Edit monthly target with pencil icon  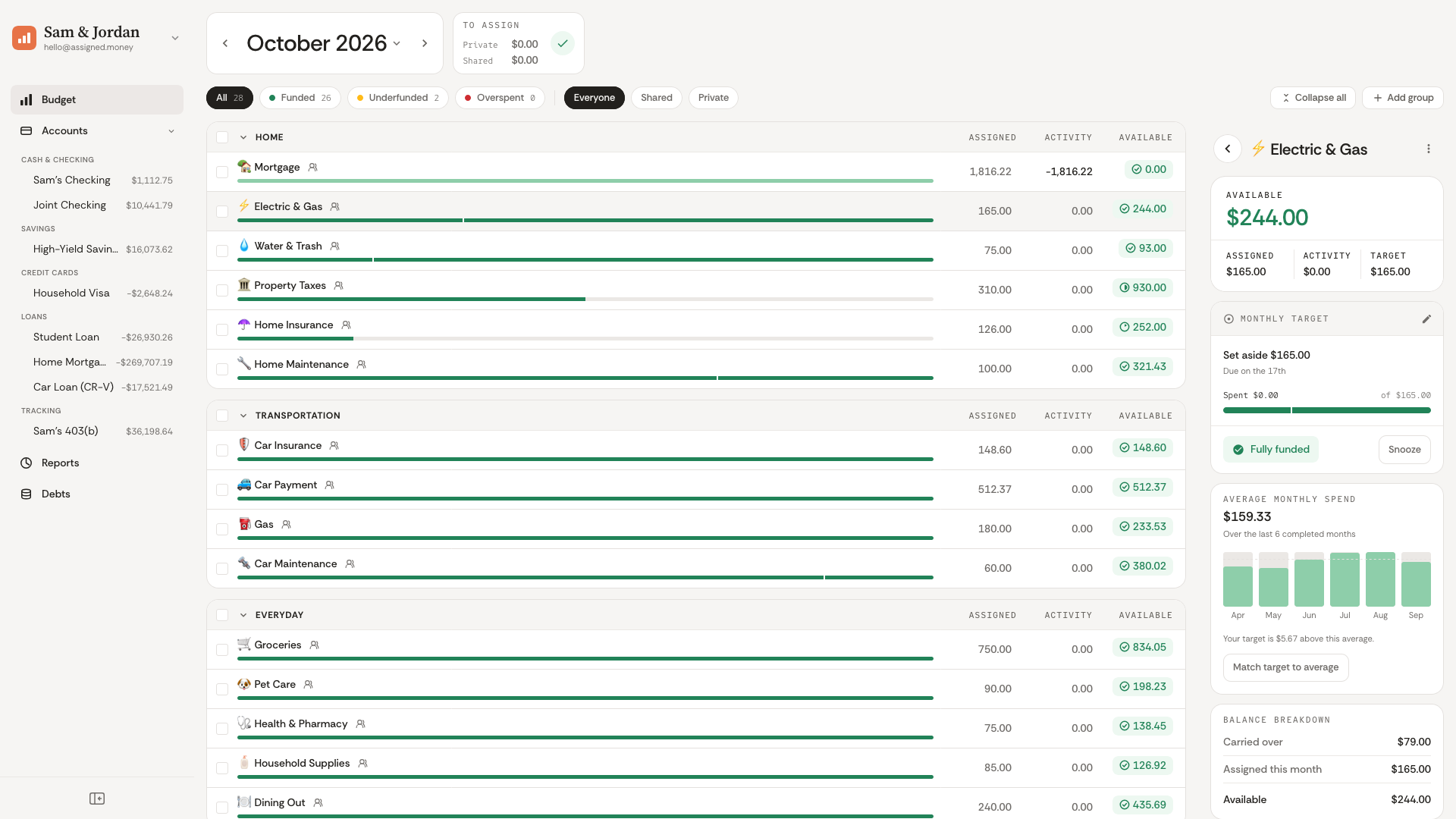(x=1426, y=319)
